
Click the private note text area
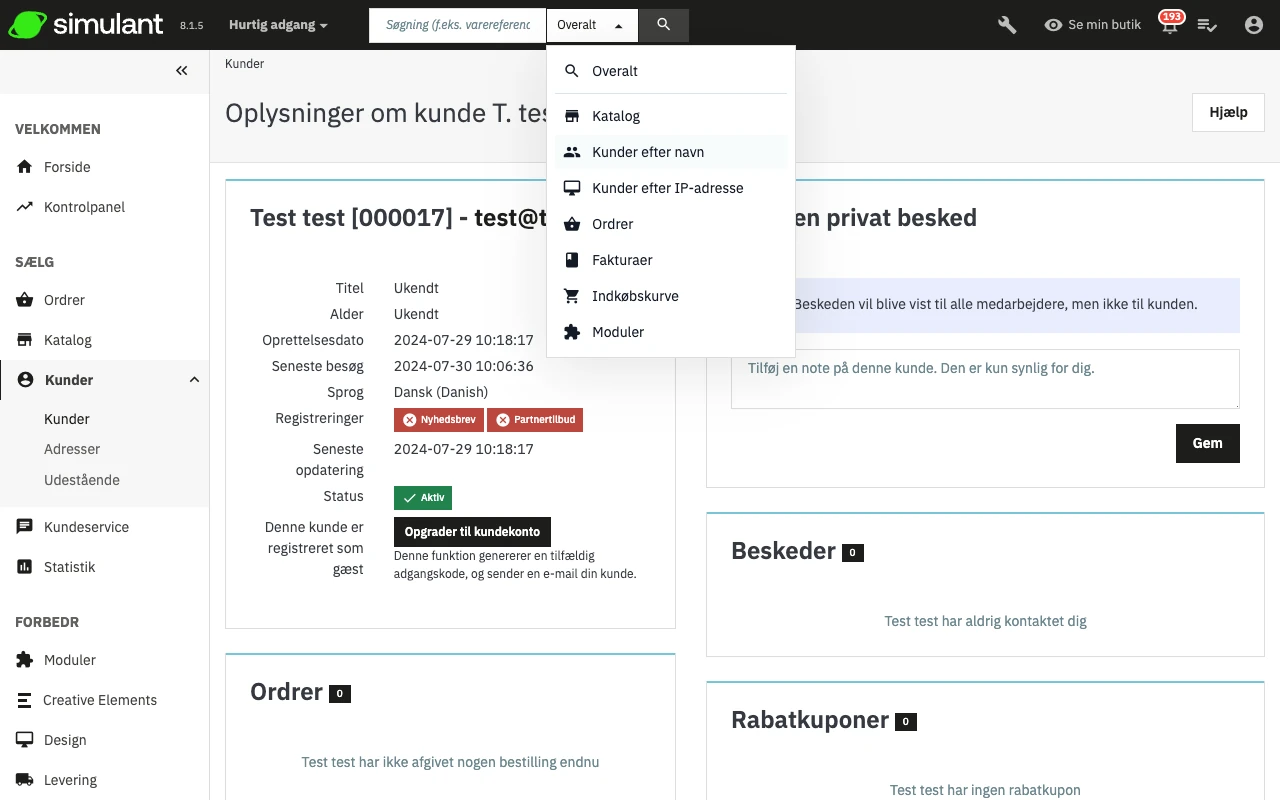coord(985,379)
